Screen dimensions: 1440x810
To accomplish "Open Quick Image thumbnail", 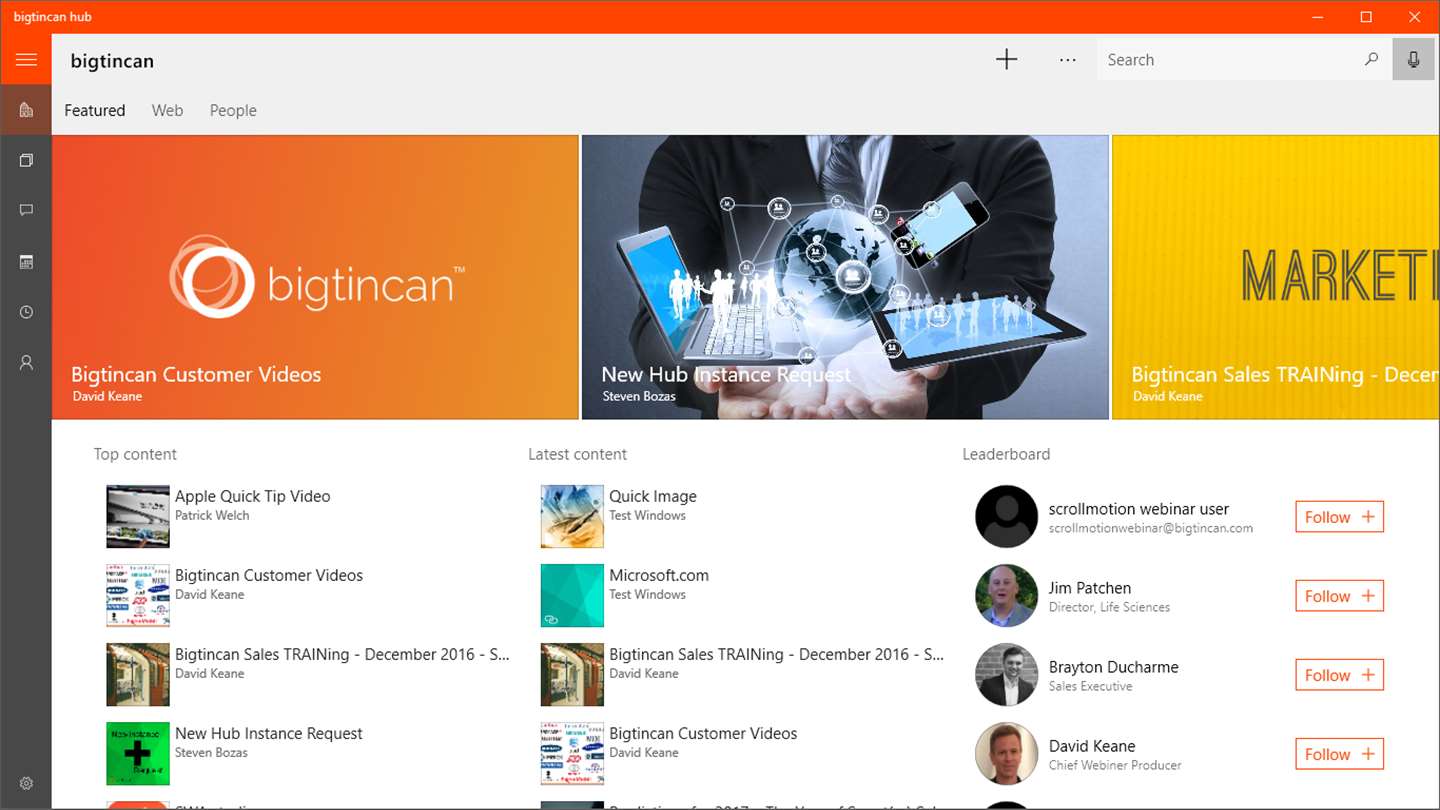I will (572, 517).
